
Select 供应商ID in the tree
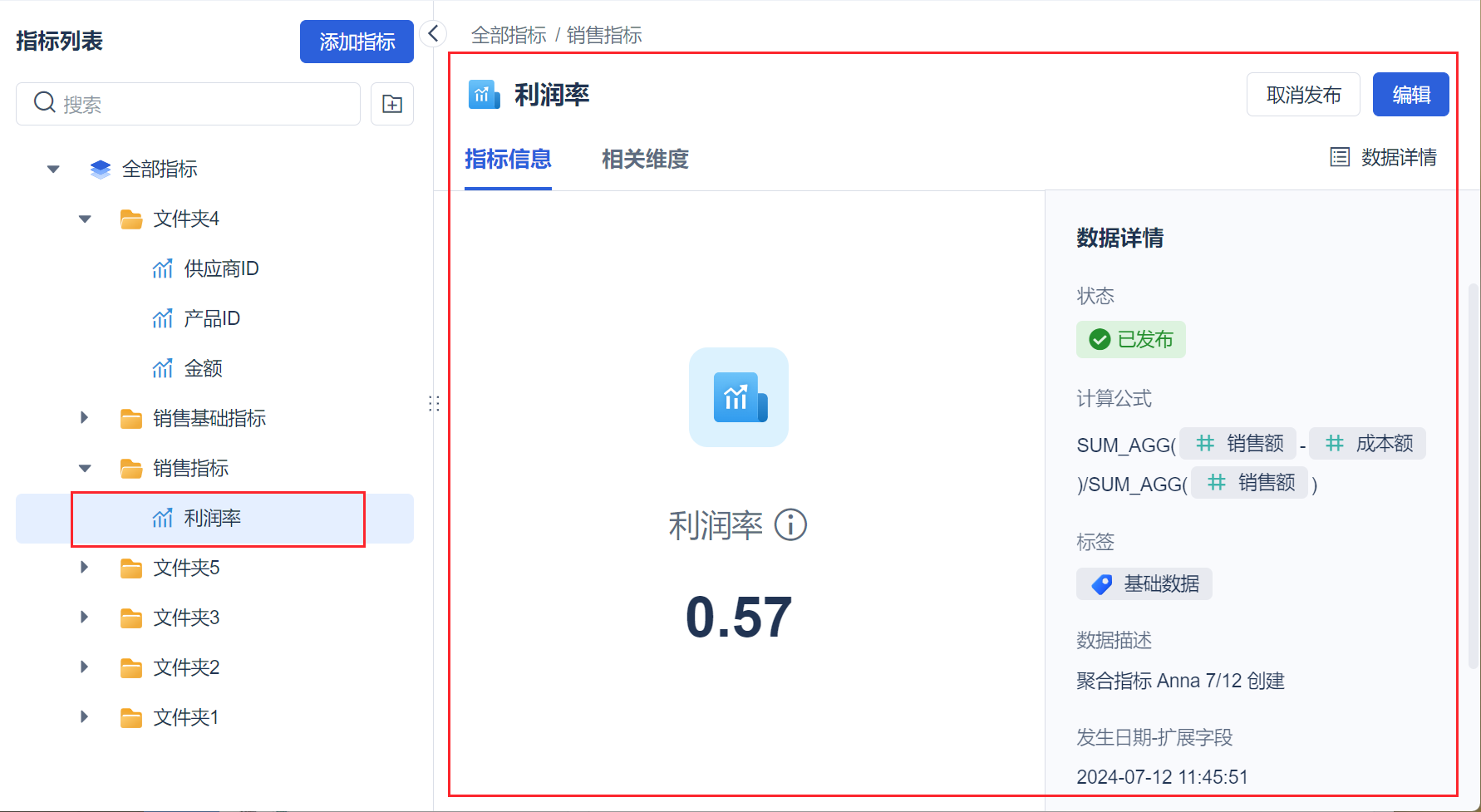click(x=221, y=269)
